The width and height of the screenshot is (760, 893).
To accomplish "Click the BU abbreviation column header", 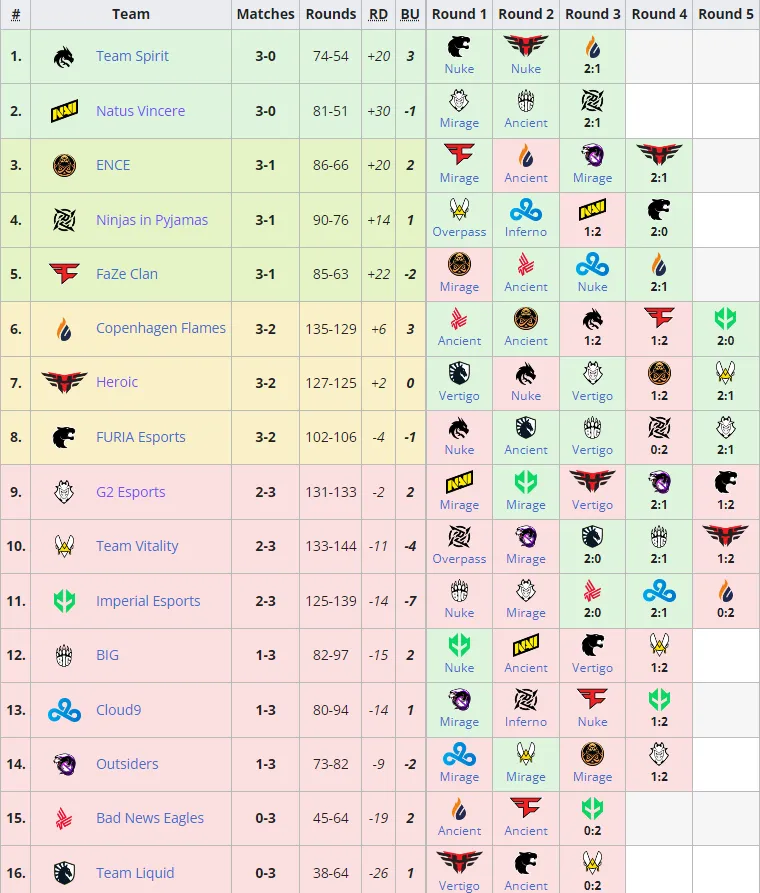I will click(410, 14).
